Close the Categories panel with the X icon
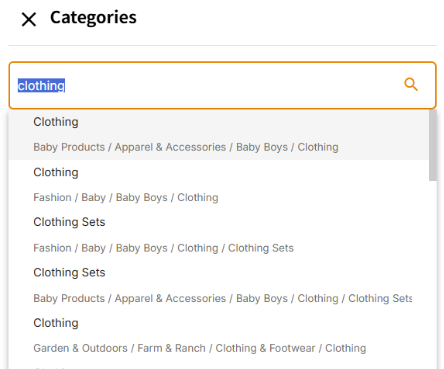 29,19
